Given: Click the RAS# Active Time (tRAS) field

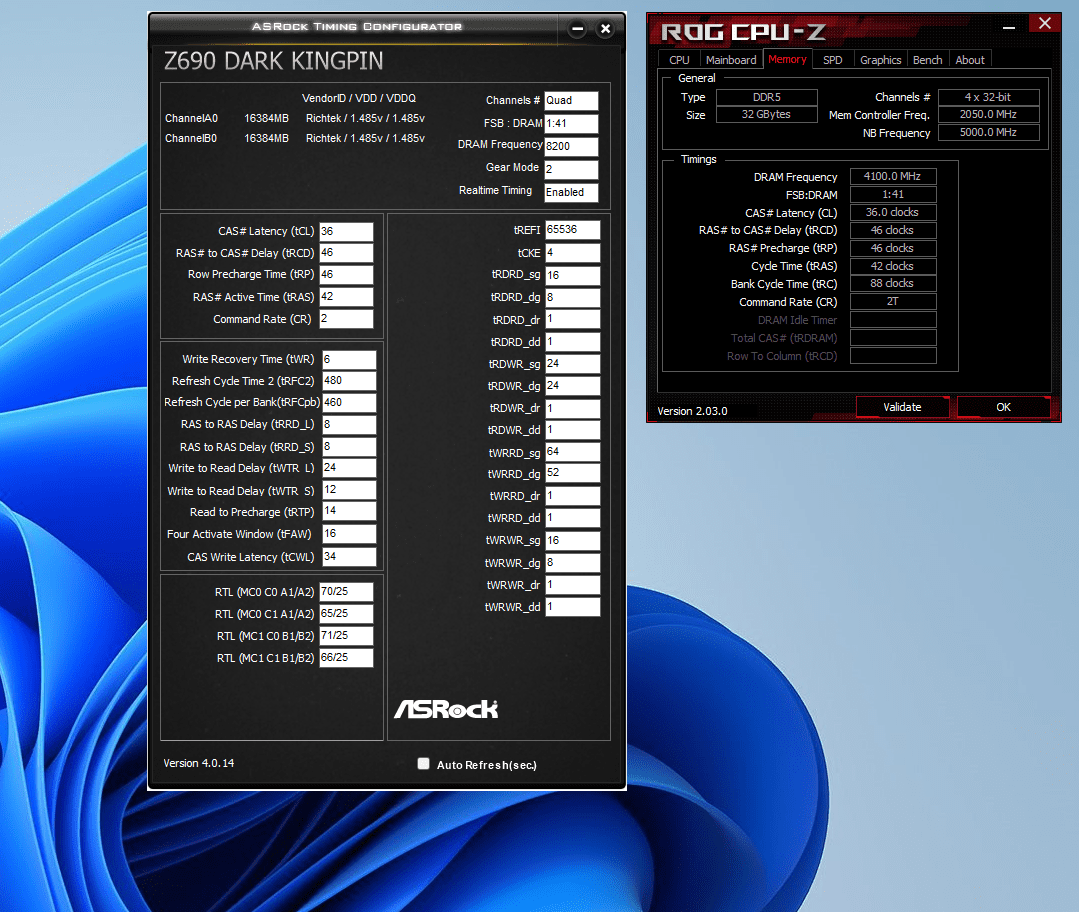Looking at the screenshot, I should (x=346, y=297).
